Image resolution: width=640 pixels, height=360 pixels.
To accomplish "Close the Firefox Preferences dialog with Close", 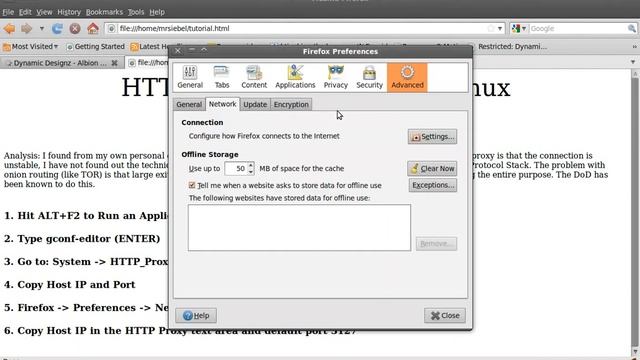I will tap(445, 316).
